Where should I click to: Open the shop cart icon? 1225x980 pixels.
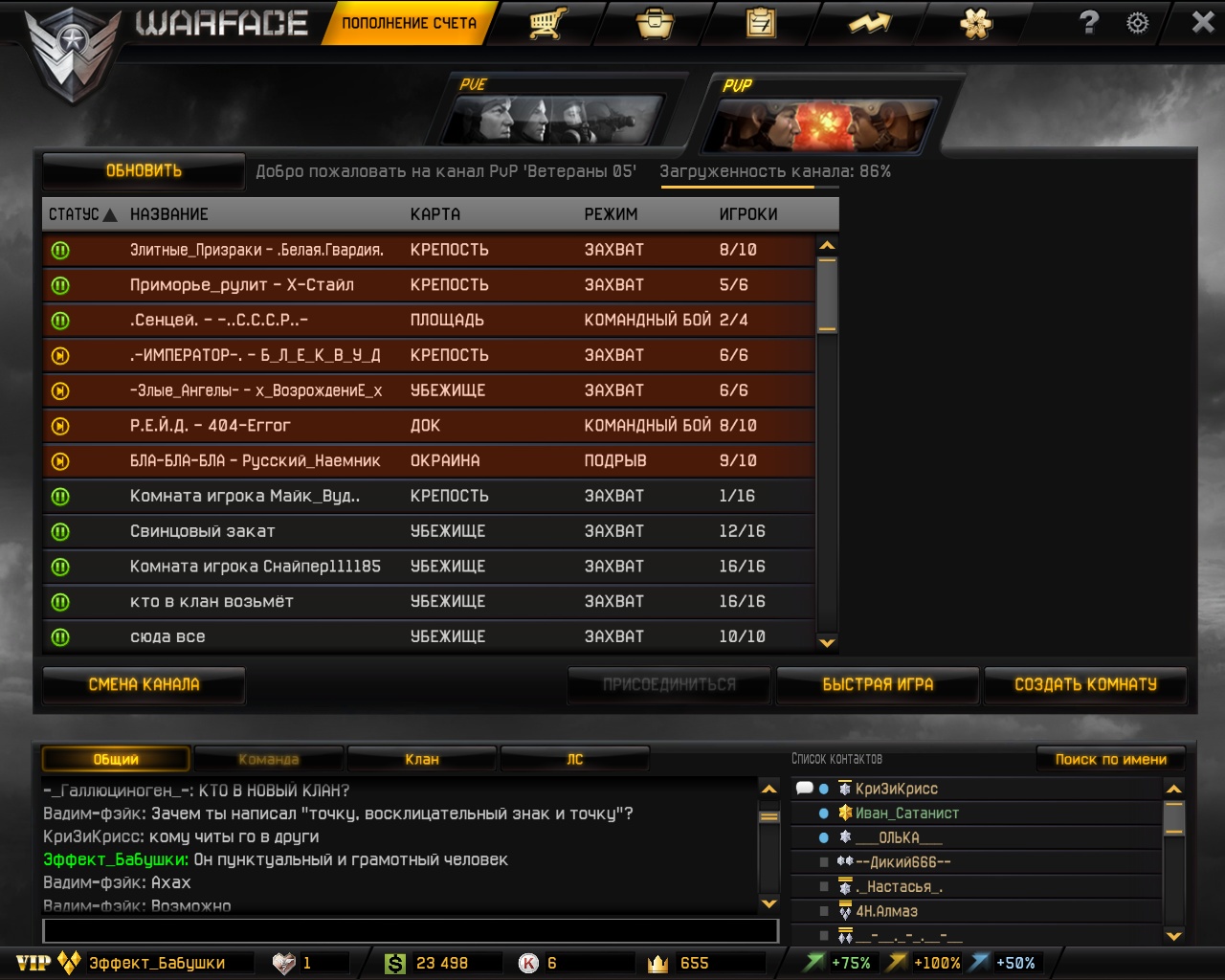[x=547, y=23]
